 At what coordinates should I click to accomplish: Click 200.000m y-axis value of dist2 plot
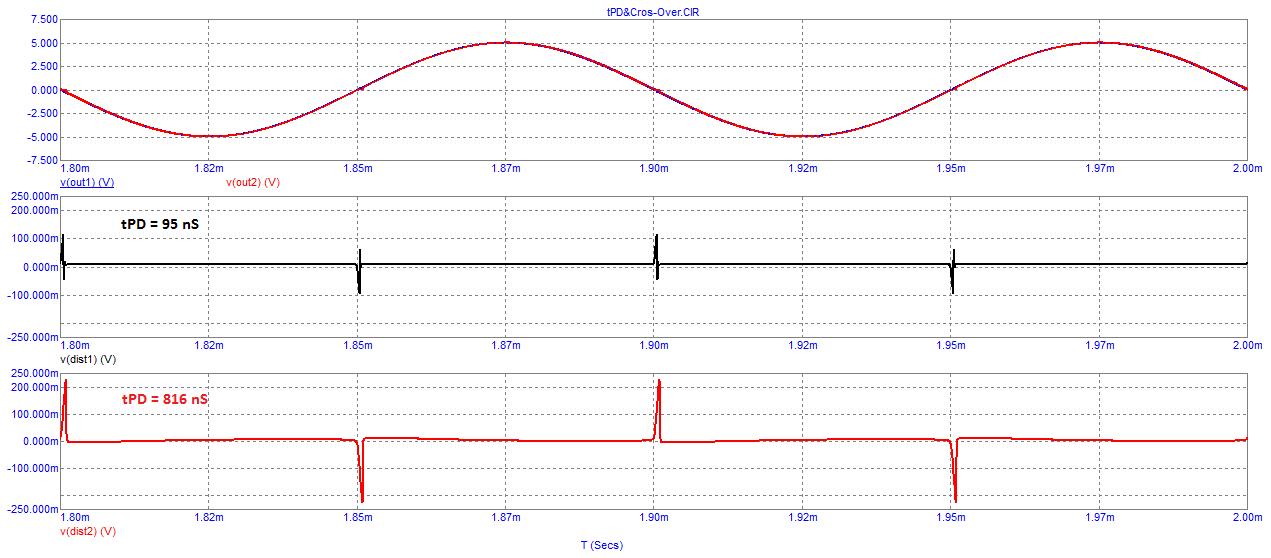coord(33,387)
